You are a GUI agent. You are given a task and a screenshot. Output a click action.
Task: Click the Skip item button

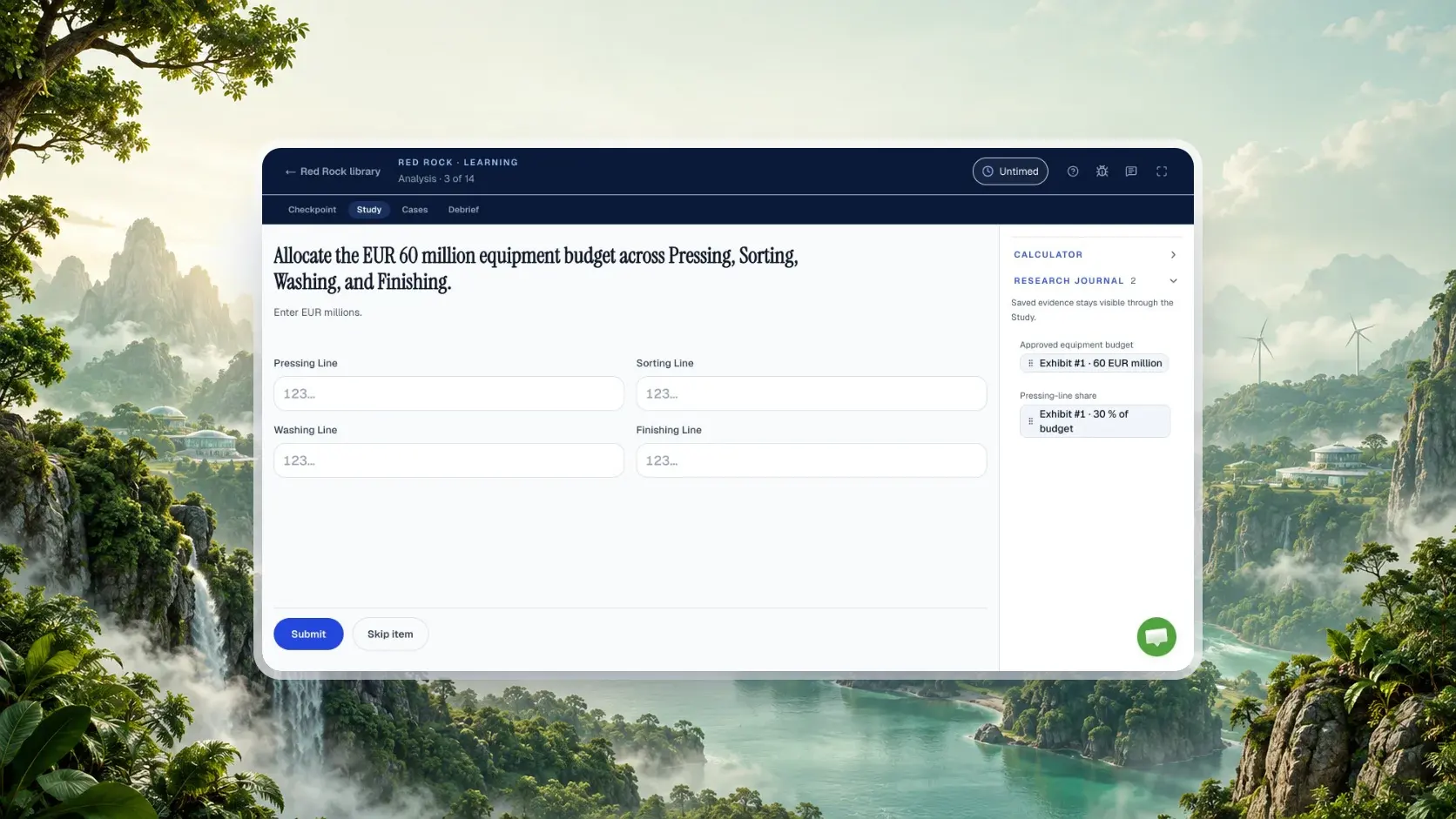coord(390,634)
